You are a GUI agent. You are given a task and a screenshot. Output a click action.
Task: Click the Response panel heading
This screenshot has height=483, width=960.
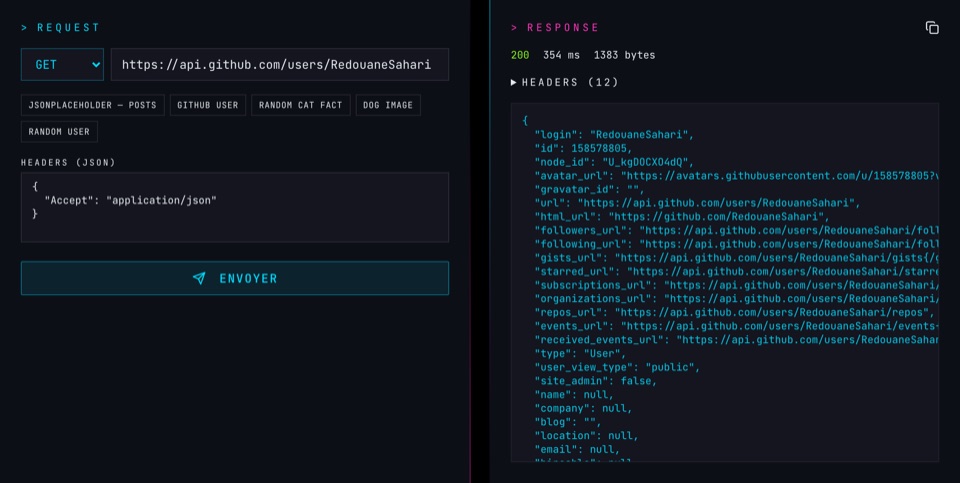click(555, 28)
